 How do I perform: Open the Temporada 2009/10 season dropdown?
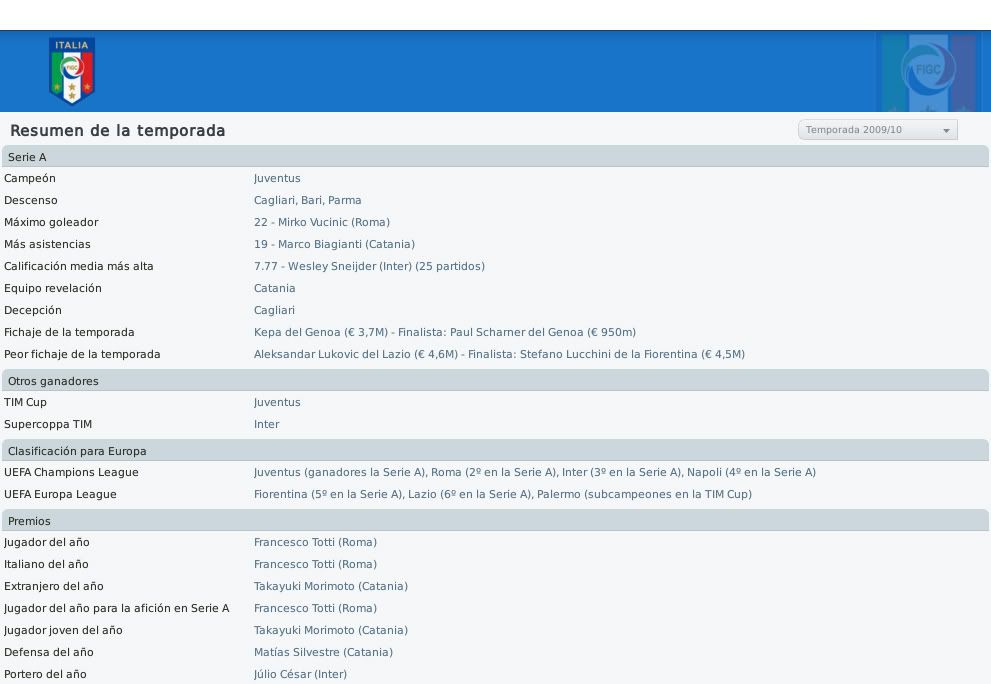pos(877,130)
